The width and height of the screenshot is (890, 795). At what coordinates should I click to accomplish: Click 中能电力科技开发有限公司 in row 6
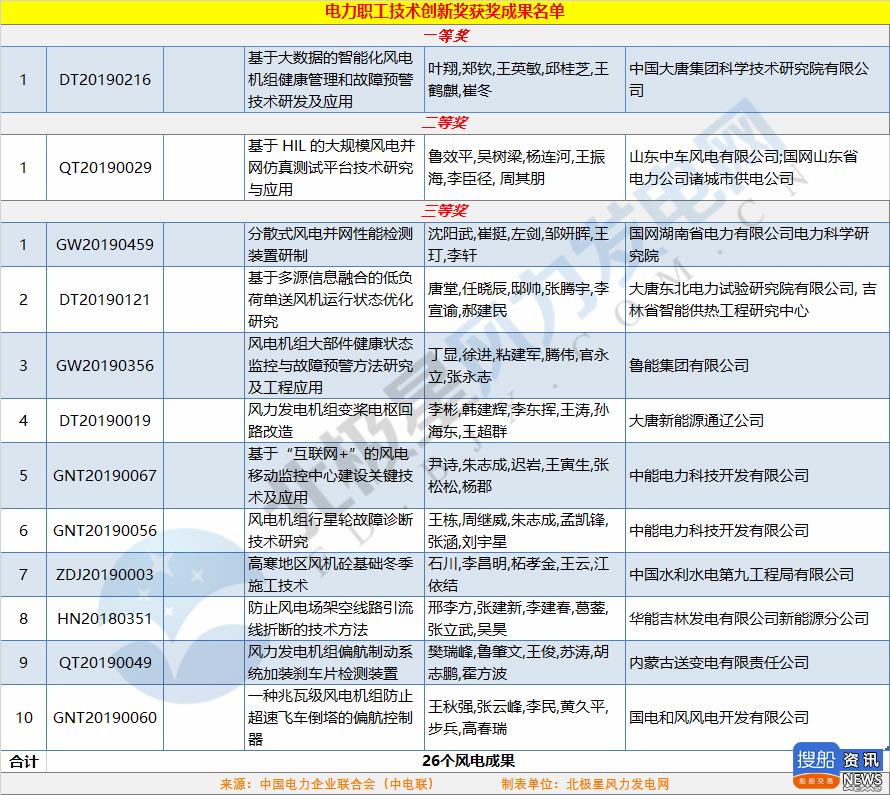[719, 531]
